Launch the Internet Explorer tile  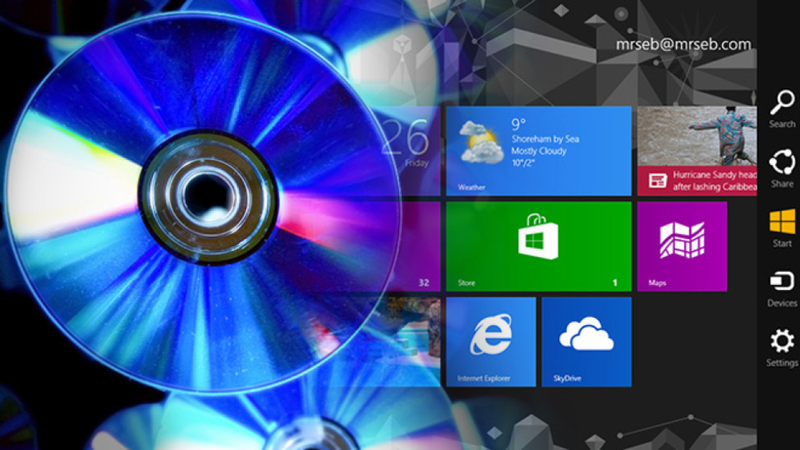pos(491,342)
